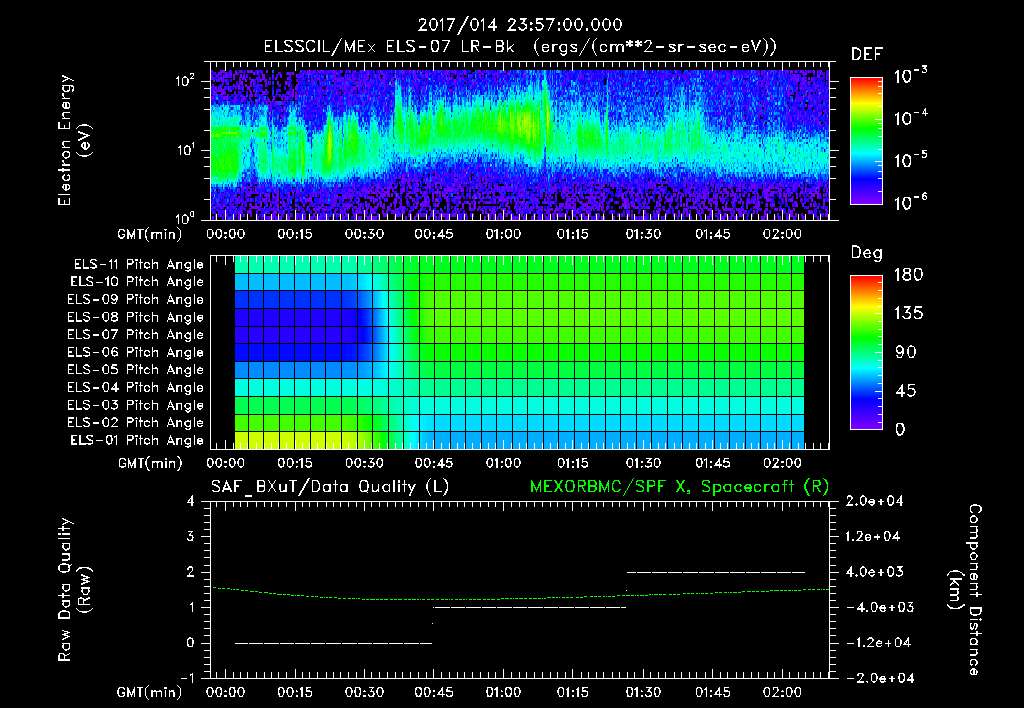Click the Deg pitch angle color bar

click(866, 353)
